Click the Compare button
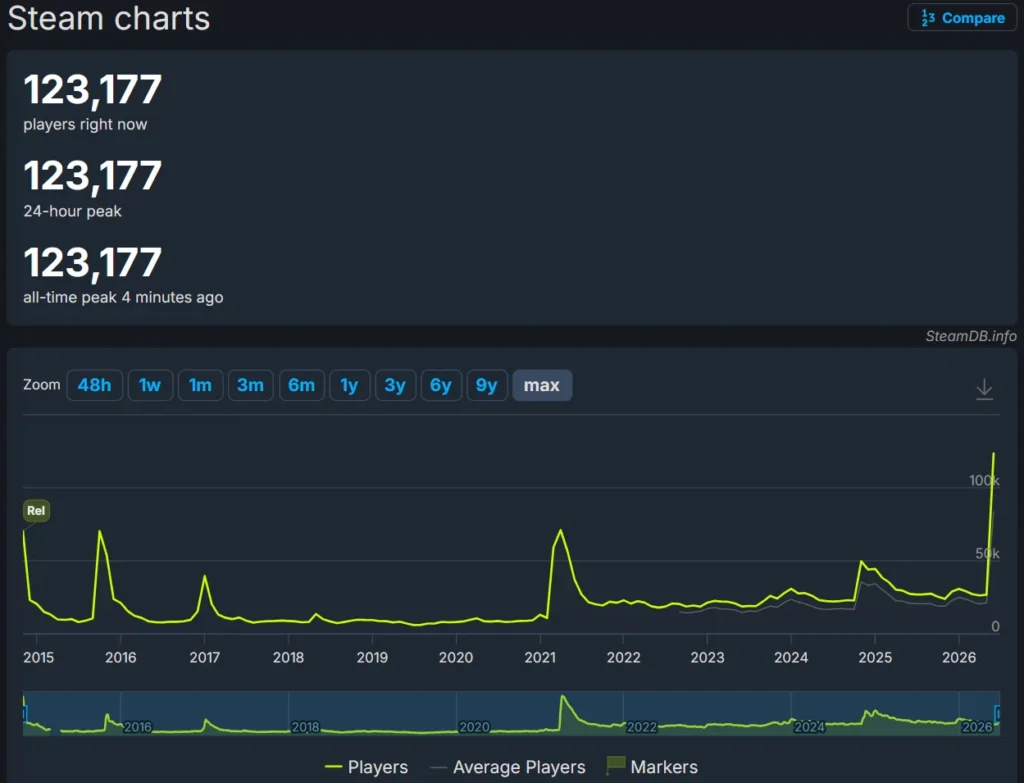The width and height of the screenshot is (1024, 783). click(x=962, y=18)
